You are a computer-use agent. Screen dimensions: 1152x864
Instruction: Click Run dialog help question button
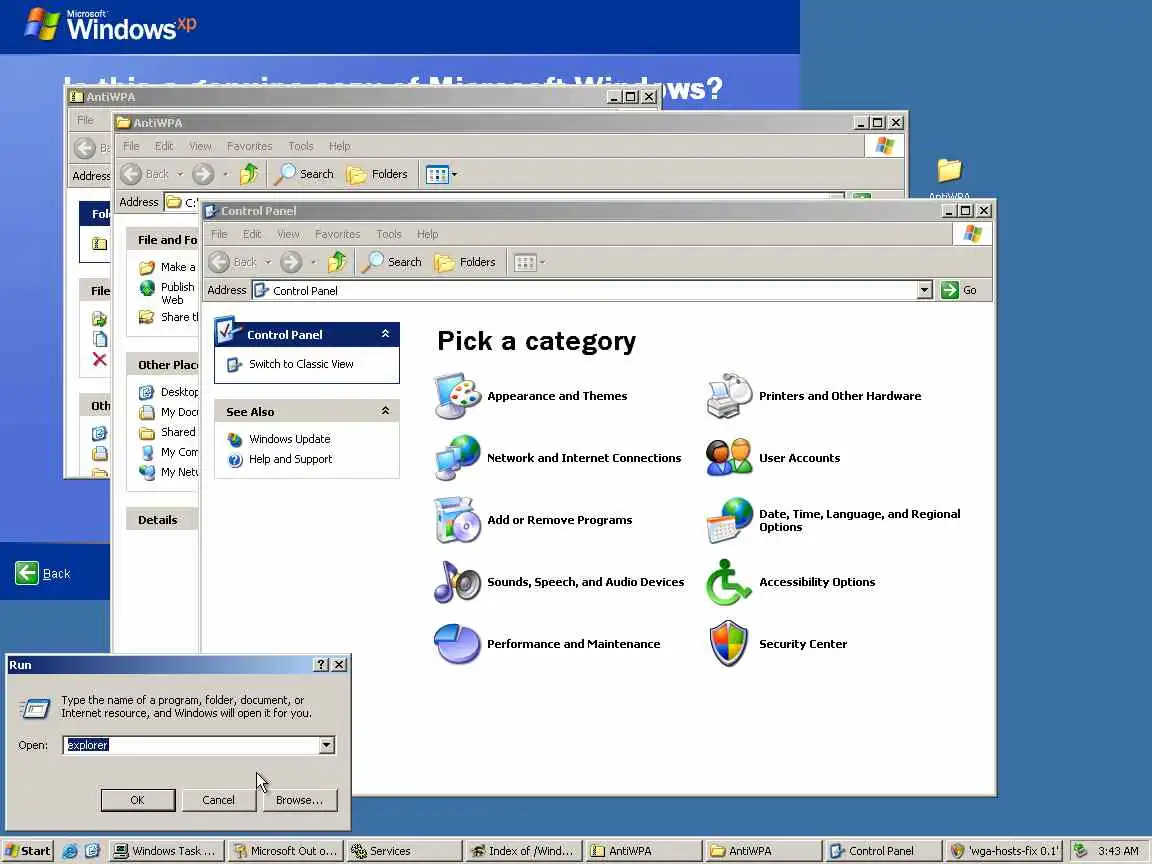tap(321, 664)
